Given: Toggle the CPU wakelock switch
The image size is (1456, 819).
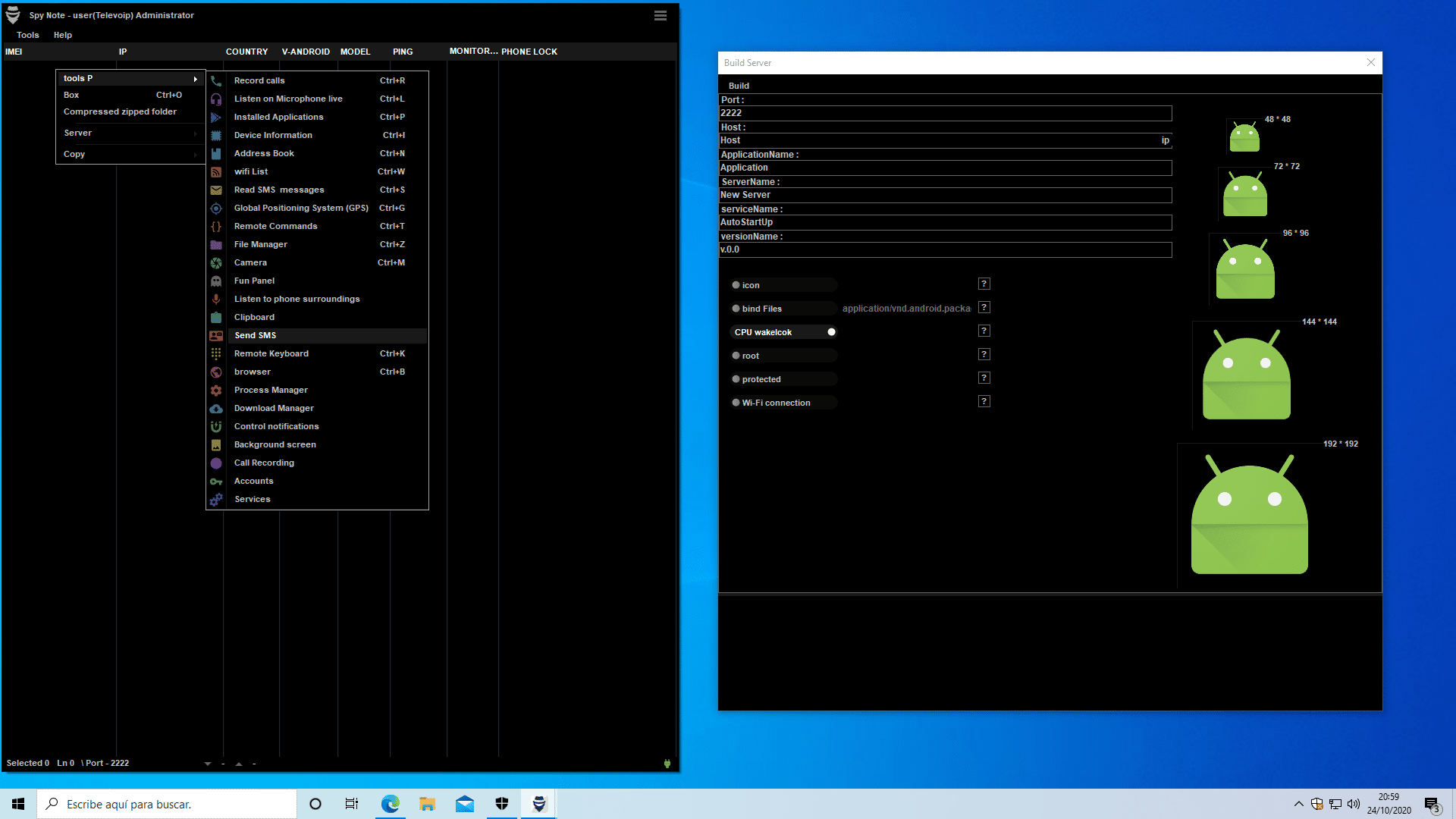Looking at the screenshot, I should pyautogui.click(x=831, y=332).
